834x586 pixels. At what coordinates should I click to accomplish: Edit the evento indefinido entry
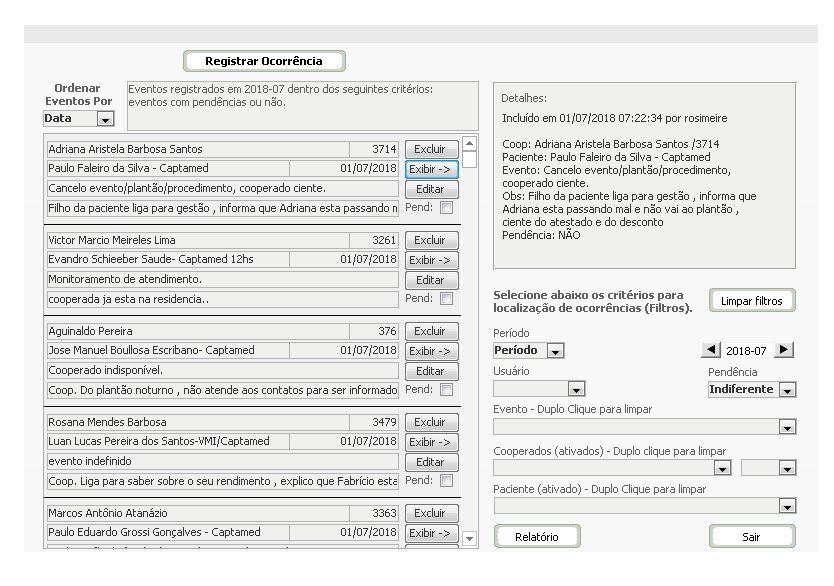pos(431,462)
